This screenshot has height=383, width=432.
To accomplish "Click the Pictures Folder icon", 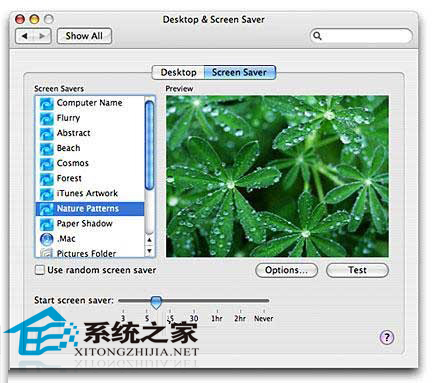I will coord(46,253).
